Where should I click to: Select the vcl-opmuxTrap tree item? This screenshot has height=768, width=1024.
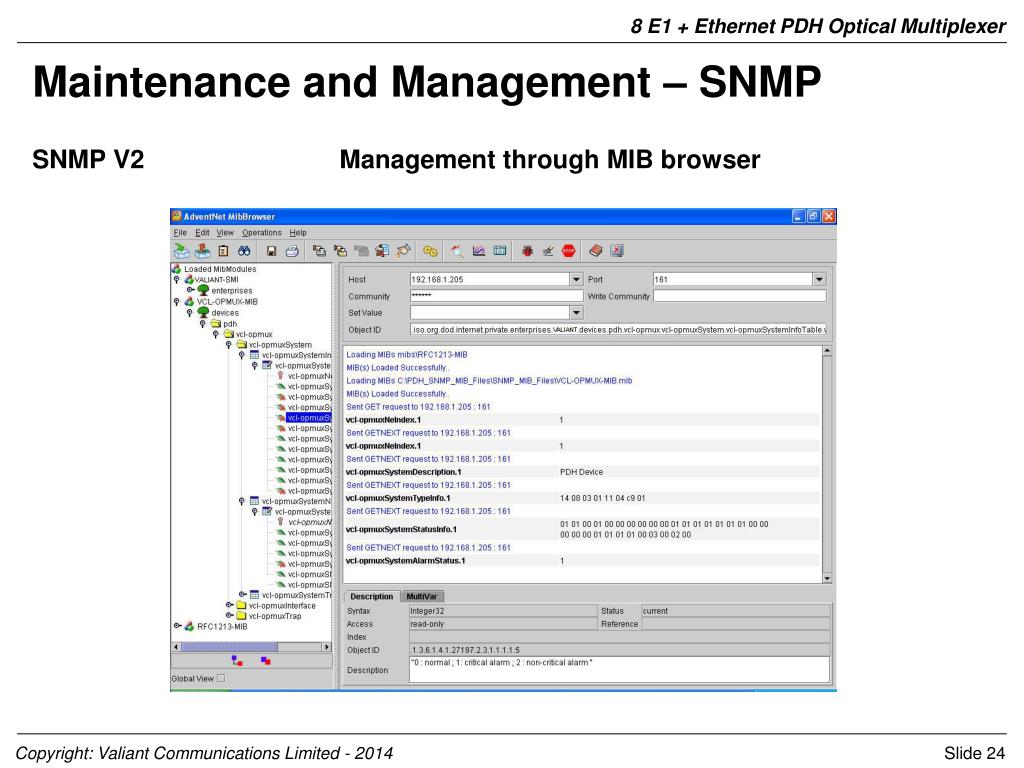[274, 616]
